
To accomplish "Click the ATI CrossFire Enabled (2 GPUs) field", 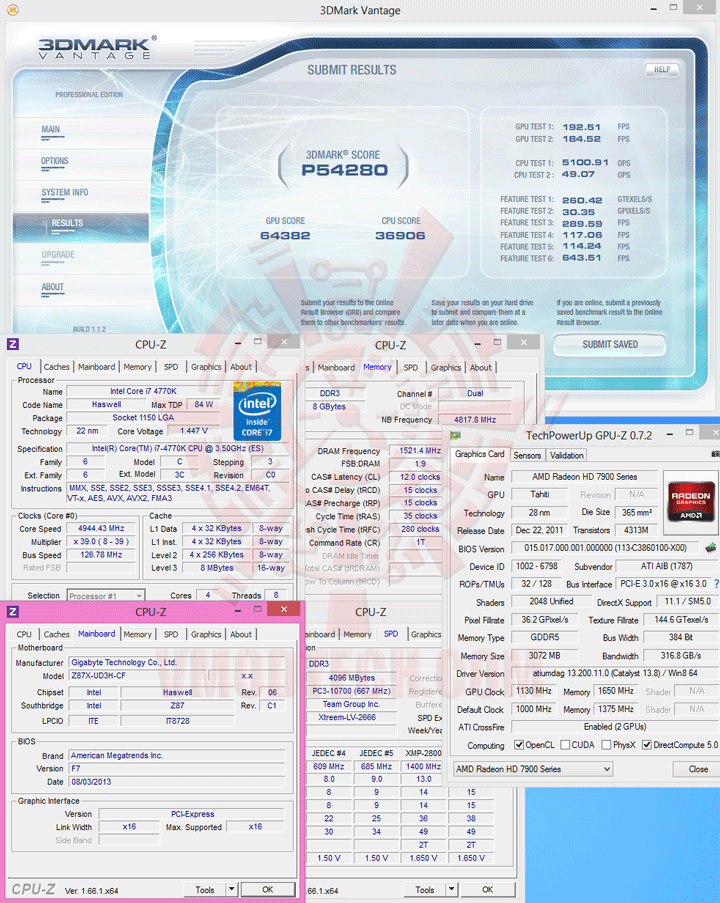I will point(615,727).
